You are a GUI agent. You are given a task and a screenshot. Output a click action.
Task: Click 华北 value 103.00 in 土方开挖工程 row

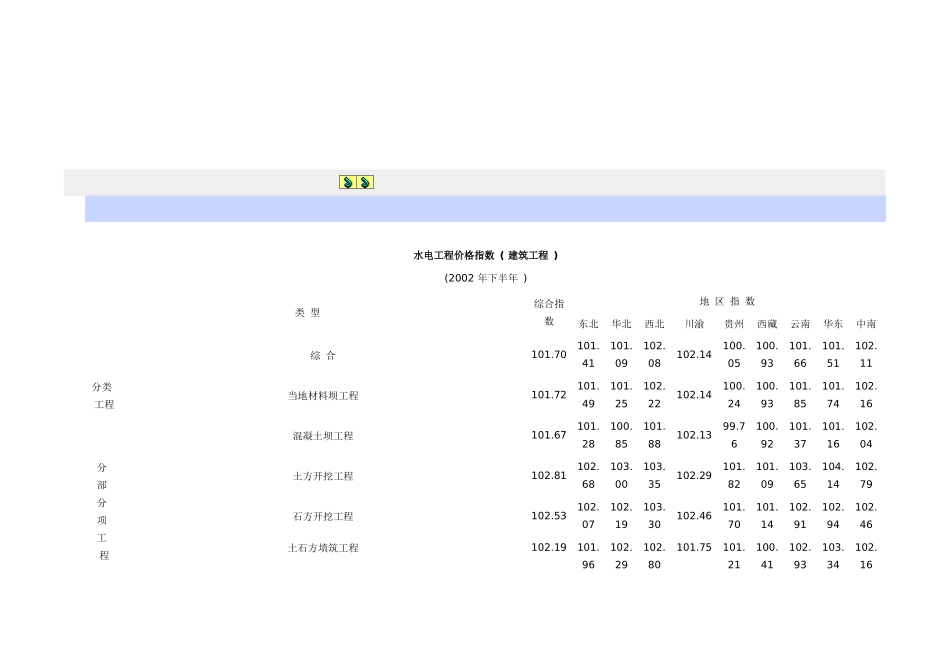point(621,476)
